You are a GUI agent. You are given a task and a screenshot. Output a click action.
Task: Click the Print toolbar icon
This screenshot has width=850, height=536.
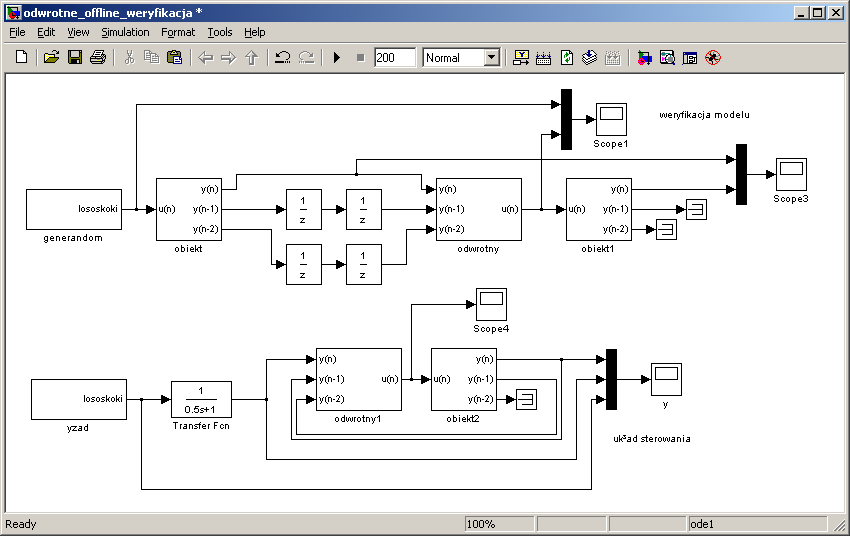97,58
